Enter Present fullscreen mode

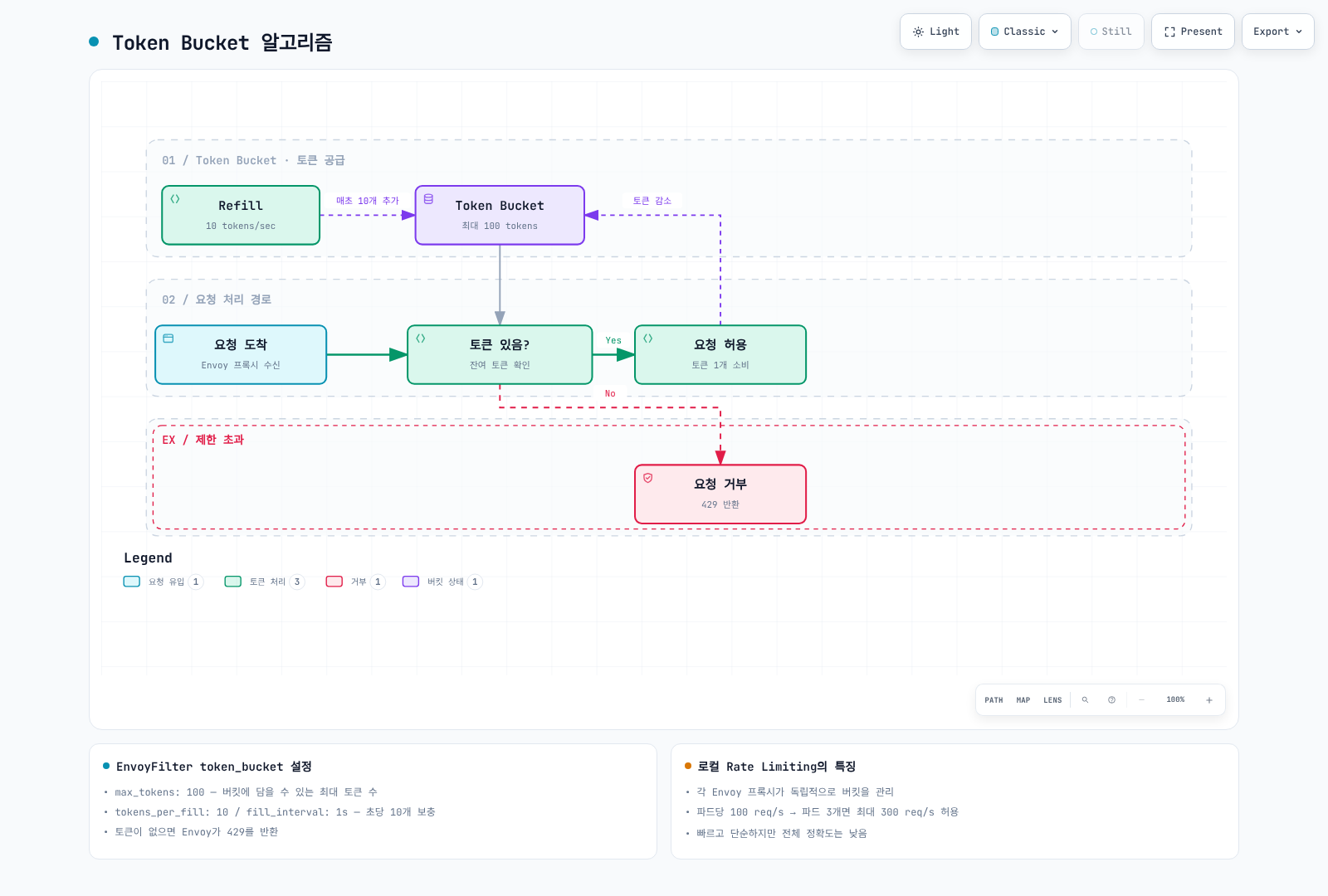[1193, 32]
